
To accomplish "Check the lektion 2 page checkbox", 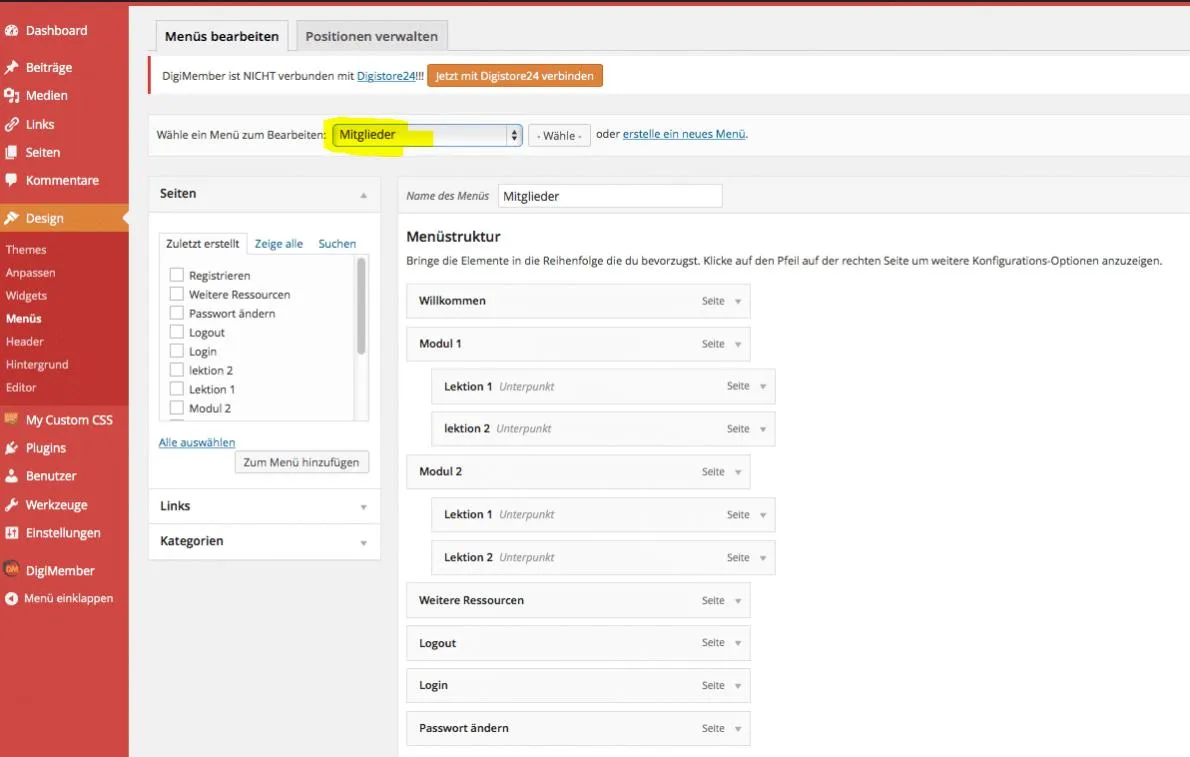I will click(177, 370).
